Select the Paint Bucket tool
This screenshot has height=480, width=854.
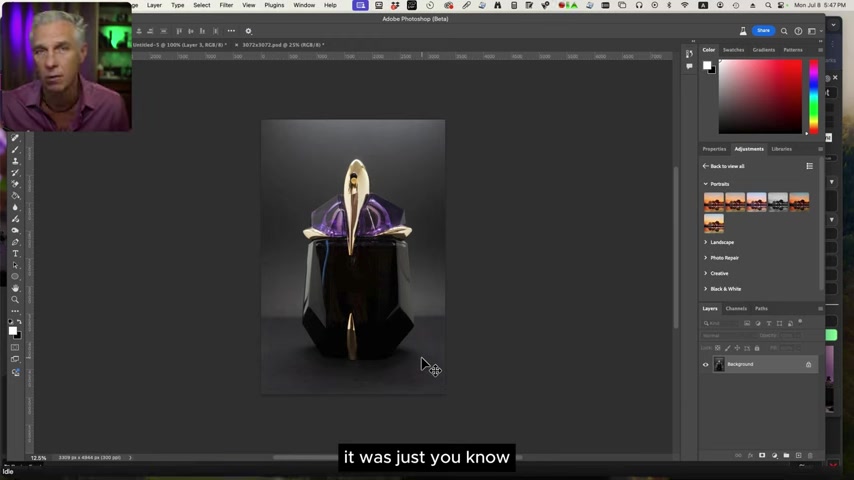click(x=15, y=196)
